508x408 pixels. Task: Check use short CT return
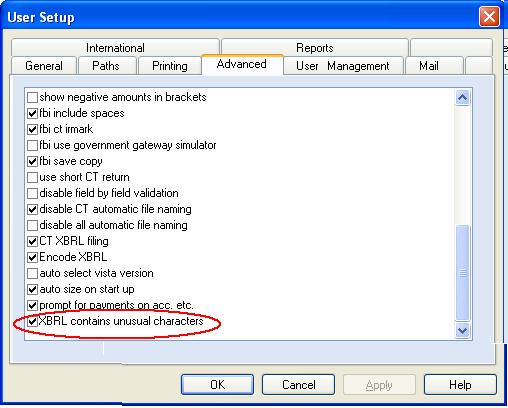coord(32,177)
